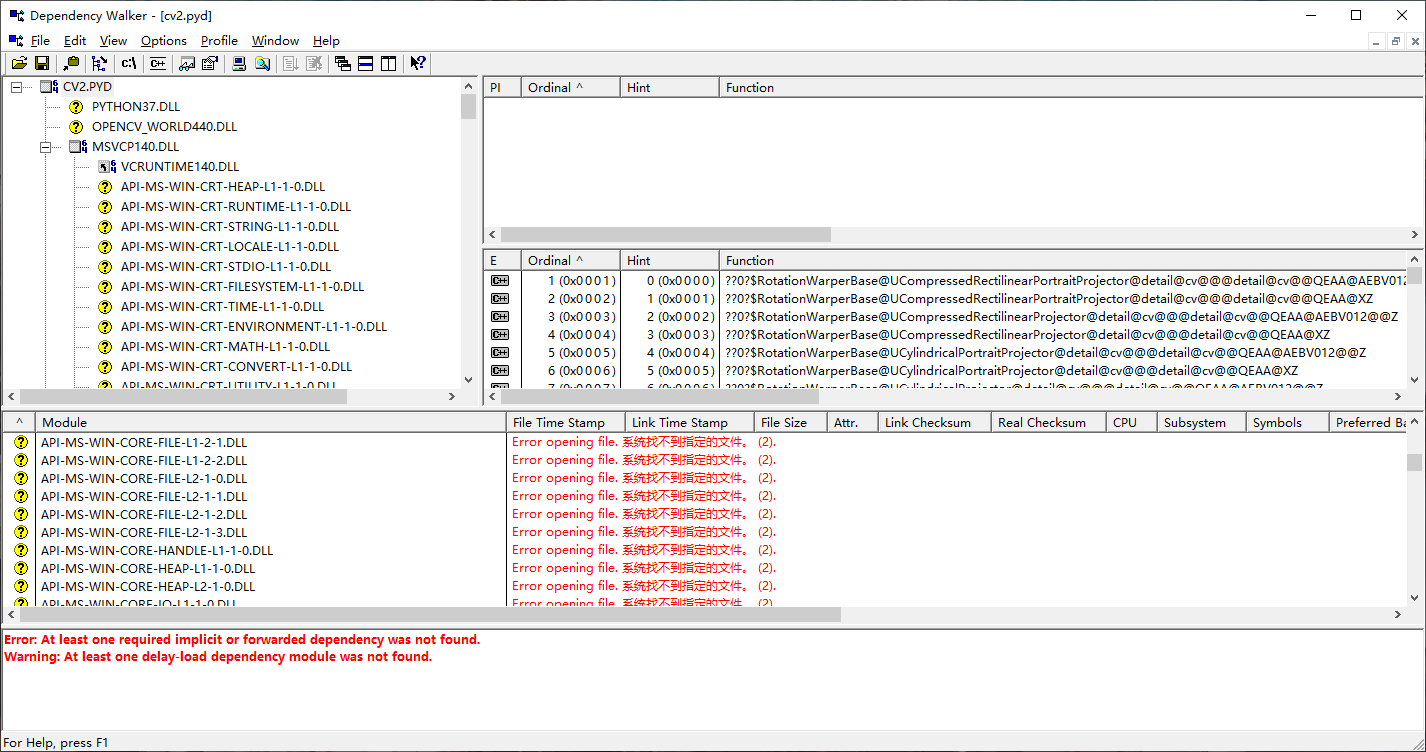Click the context Help arrow-question icon

418,63
